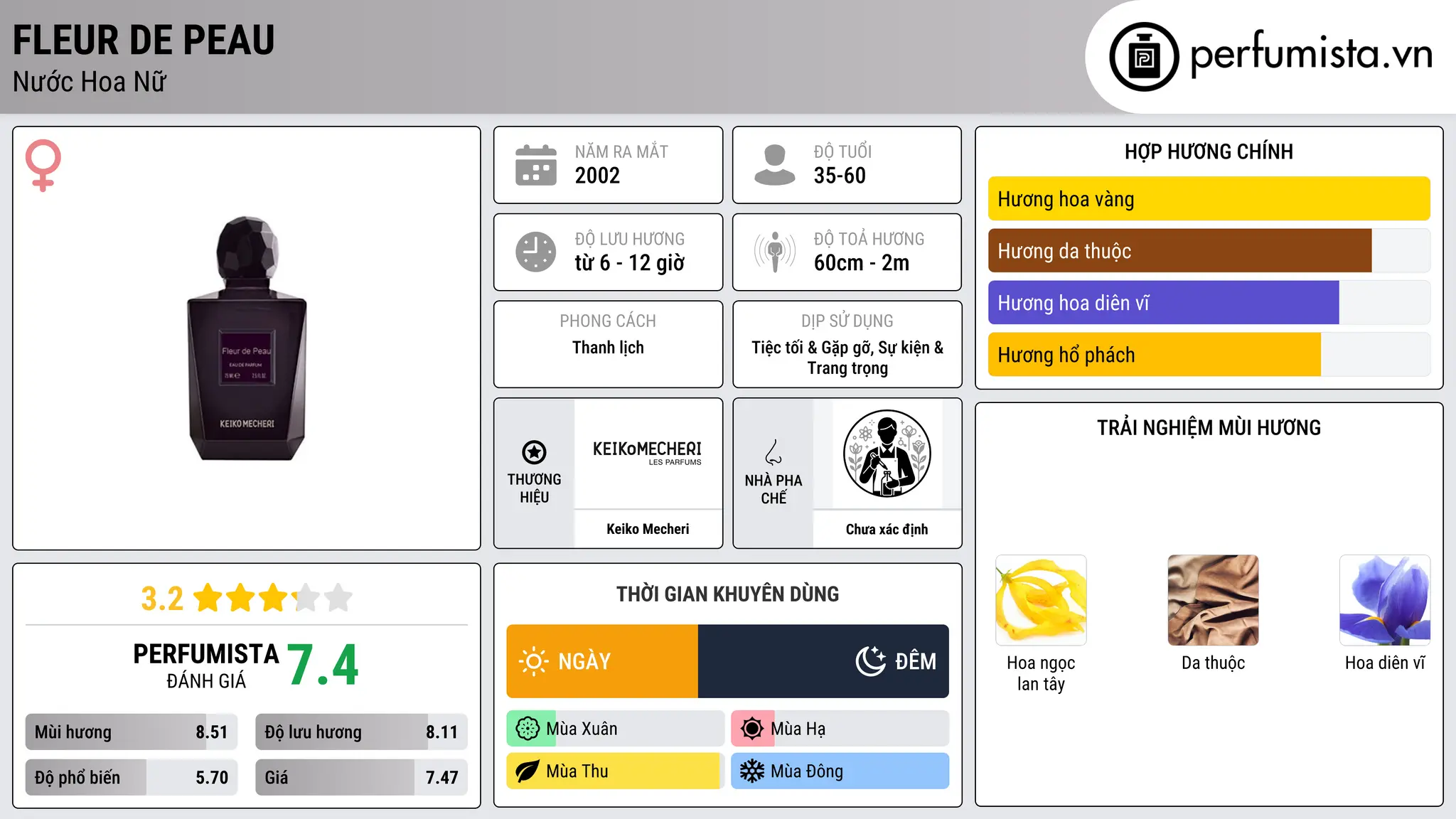The height and width of the screenshot is (819, 1456).
Task: Click the Hương da thuộc accord bar
Action: point(1209,251)
